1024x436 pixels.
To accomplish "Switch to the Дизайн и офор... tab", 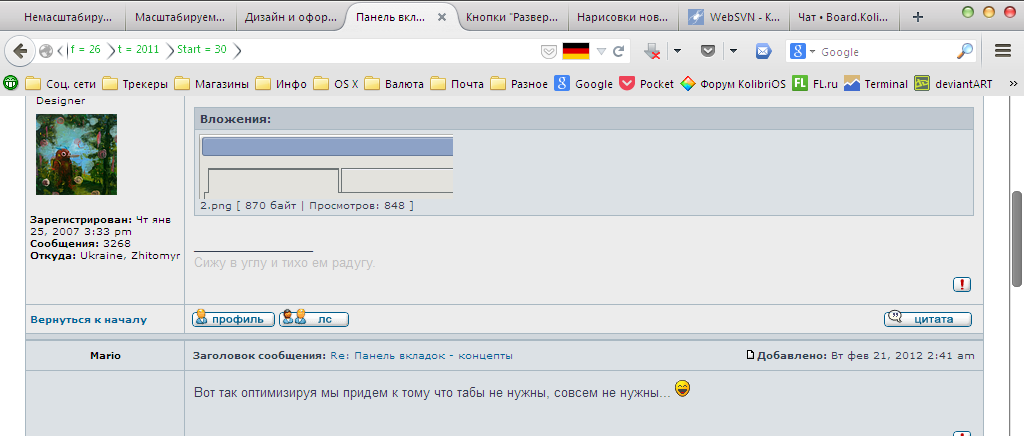I will (292, 17).
